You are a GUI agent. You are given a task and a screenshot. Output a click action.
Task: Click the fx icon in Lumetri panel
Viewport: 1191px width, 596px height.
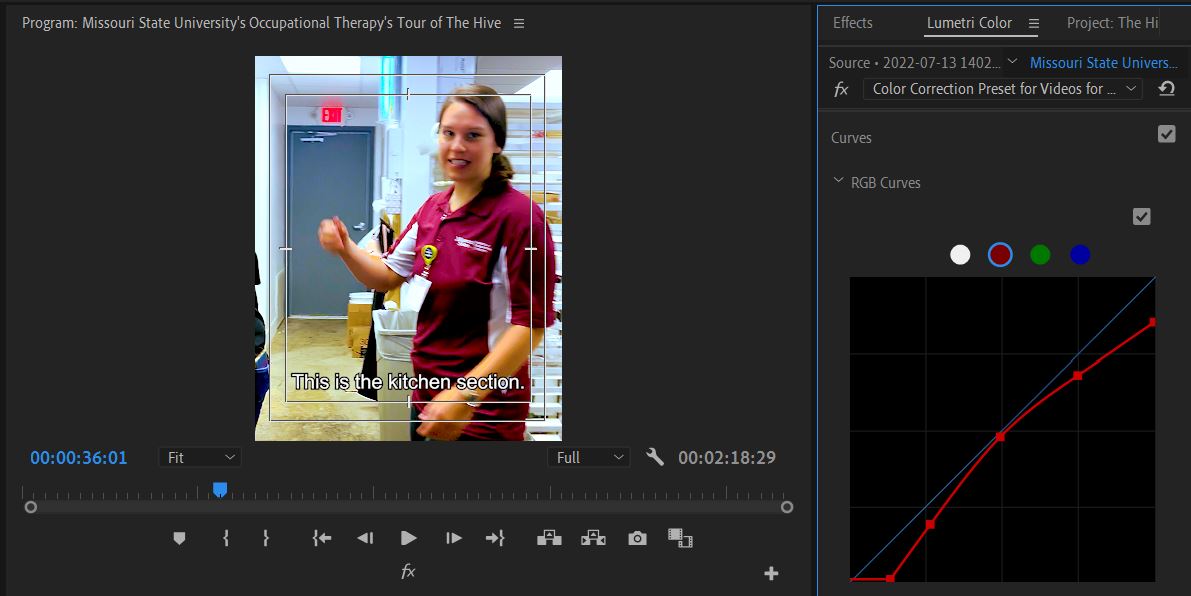(842, 90)
